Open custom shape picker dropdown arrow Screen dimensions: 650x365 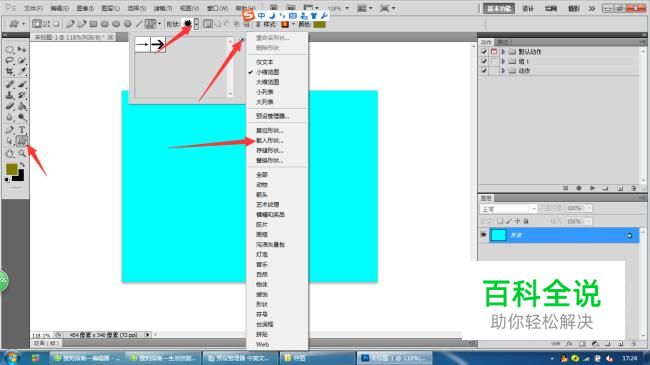(196, 24)
